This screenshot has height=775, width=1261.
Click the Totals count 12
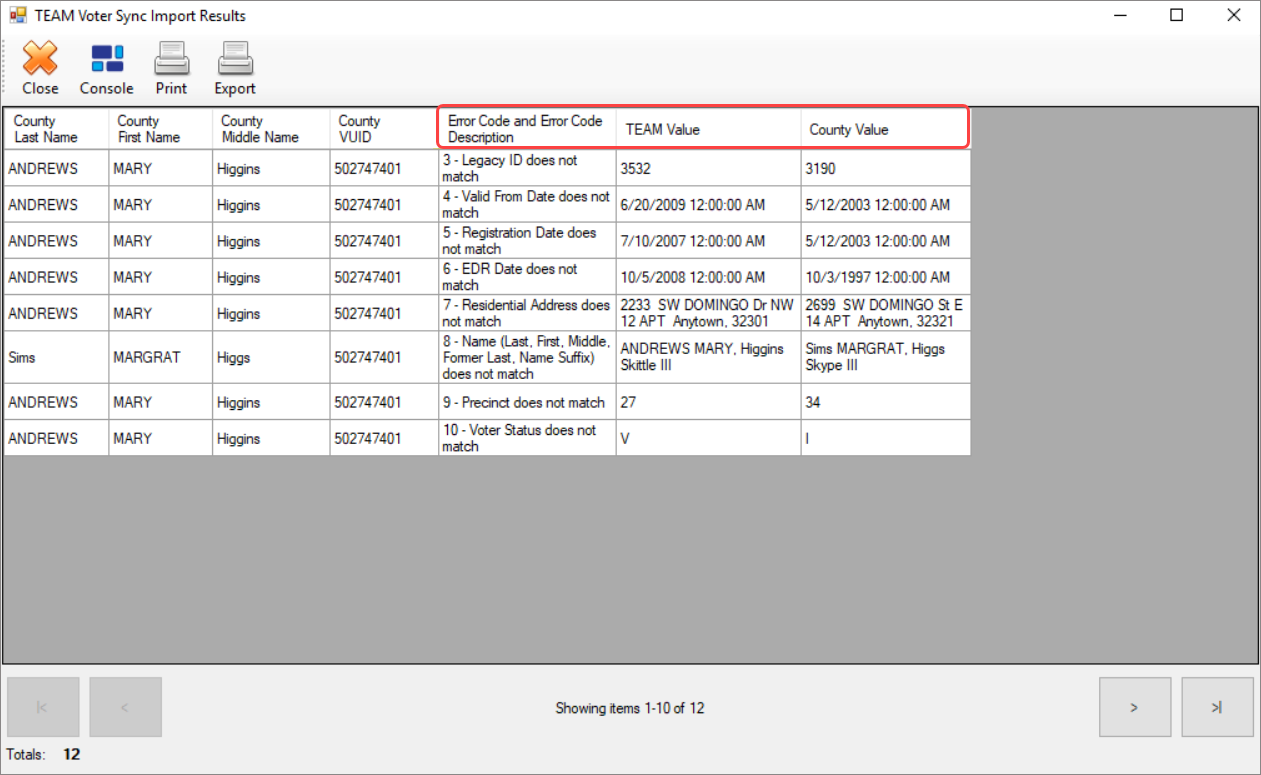(x=72, y=754)
